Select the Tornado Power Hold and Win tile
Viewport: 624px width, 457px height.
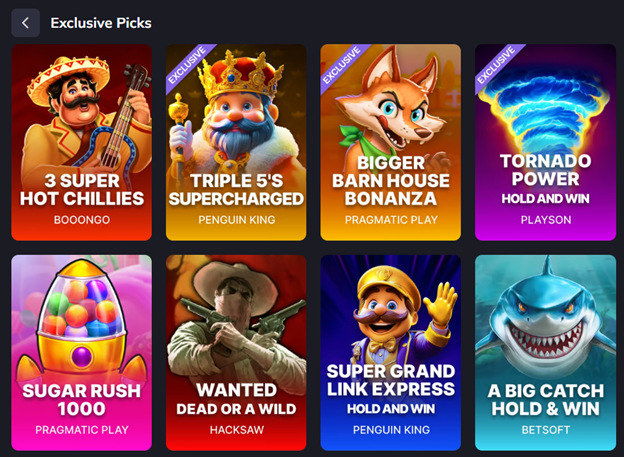click(545, 142)
